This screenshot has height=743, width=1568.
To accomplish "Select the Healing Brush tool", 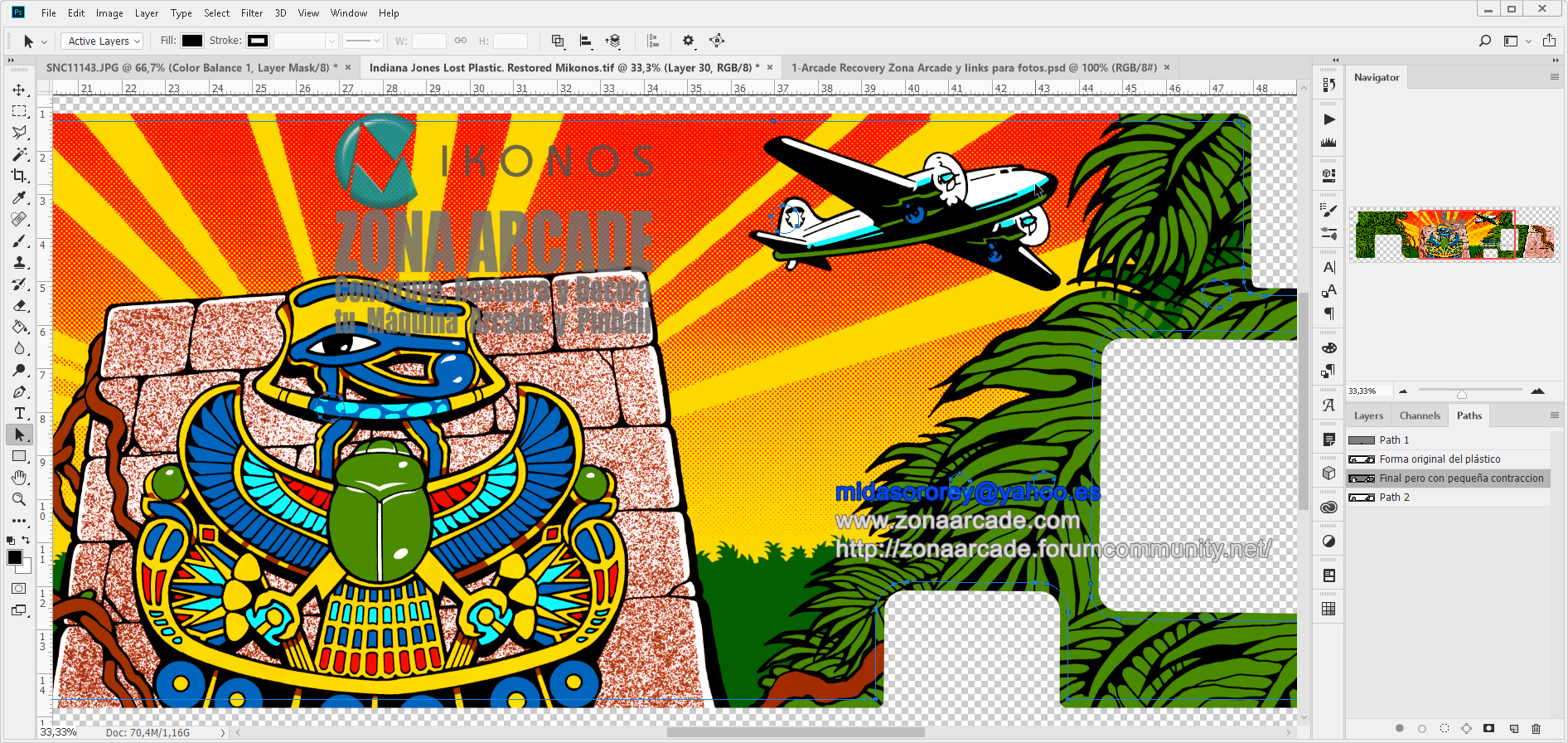I will [19, 219].
